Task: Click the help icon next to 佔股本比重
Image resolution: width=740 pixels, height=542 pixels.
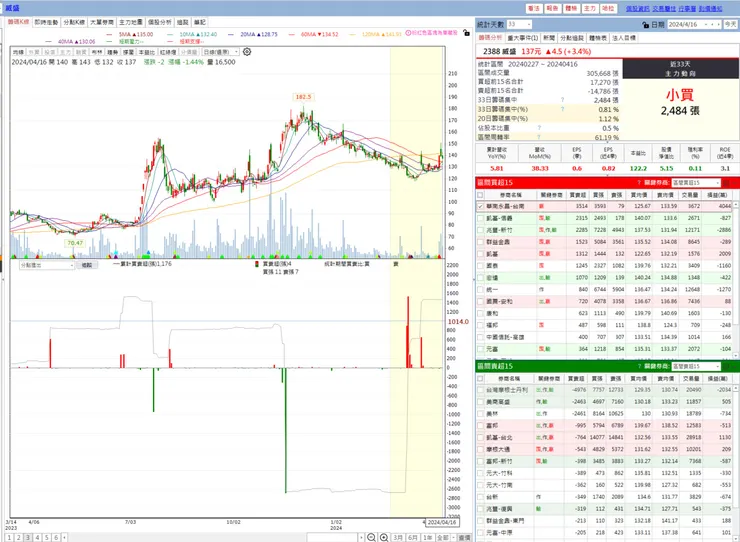Action: tap(539, 128)
